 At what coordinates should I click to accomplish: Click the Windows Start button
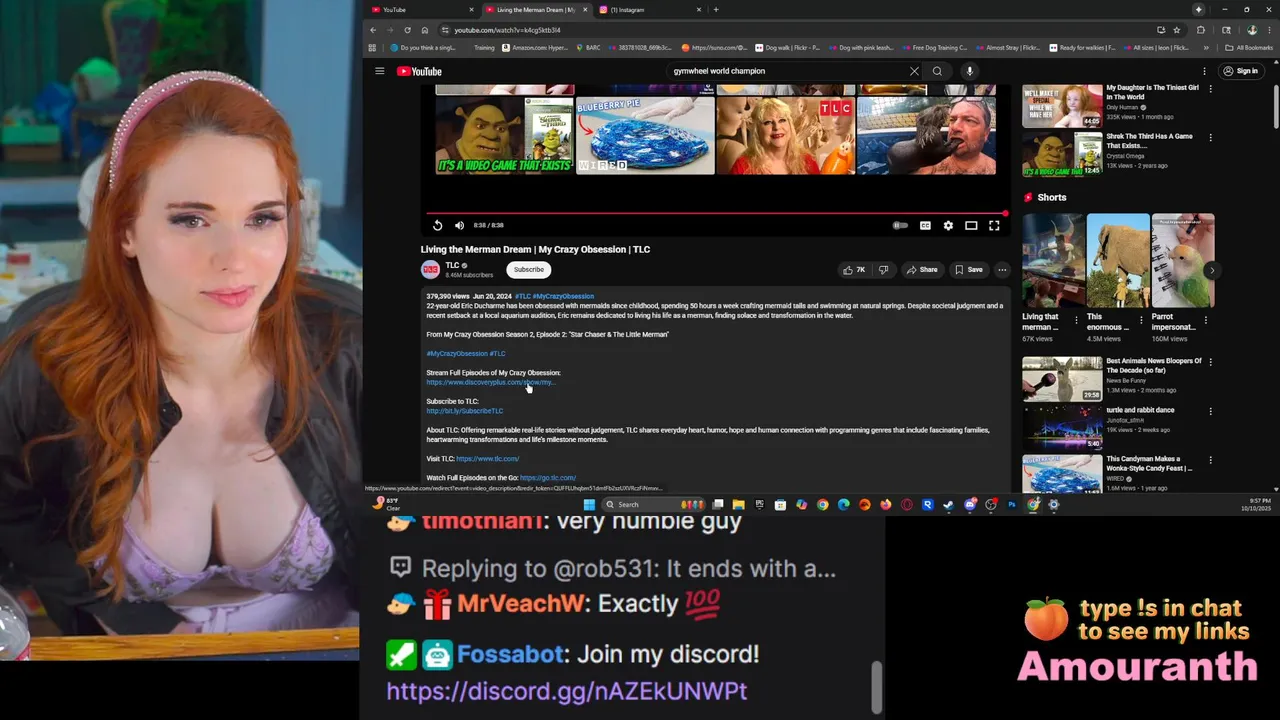point(589,505)
